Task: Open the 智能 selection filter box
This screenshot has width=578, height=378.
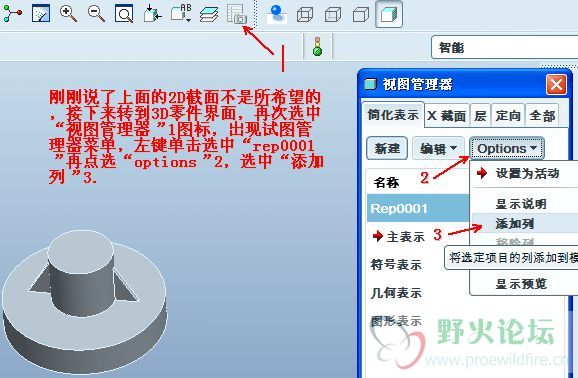Action: coord(504,47)
